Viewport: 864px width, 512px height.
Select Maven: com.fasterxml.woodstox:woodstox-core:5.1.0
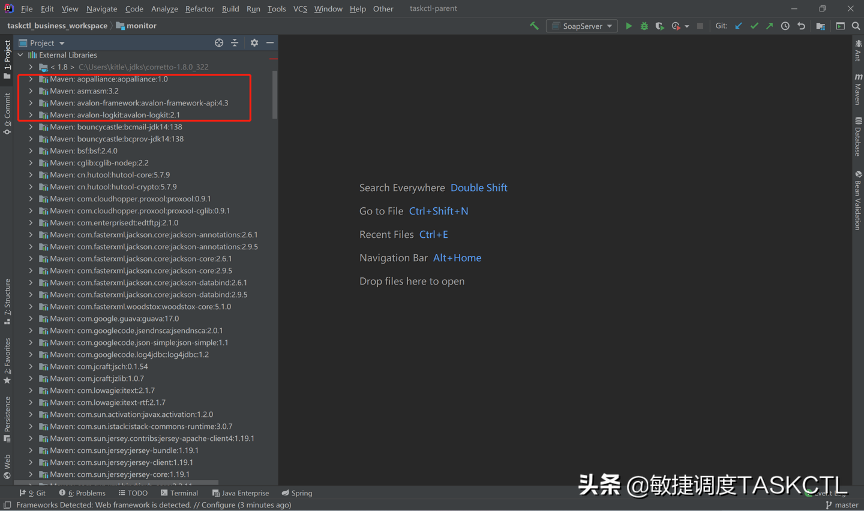[x=141, y=306]
